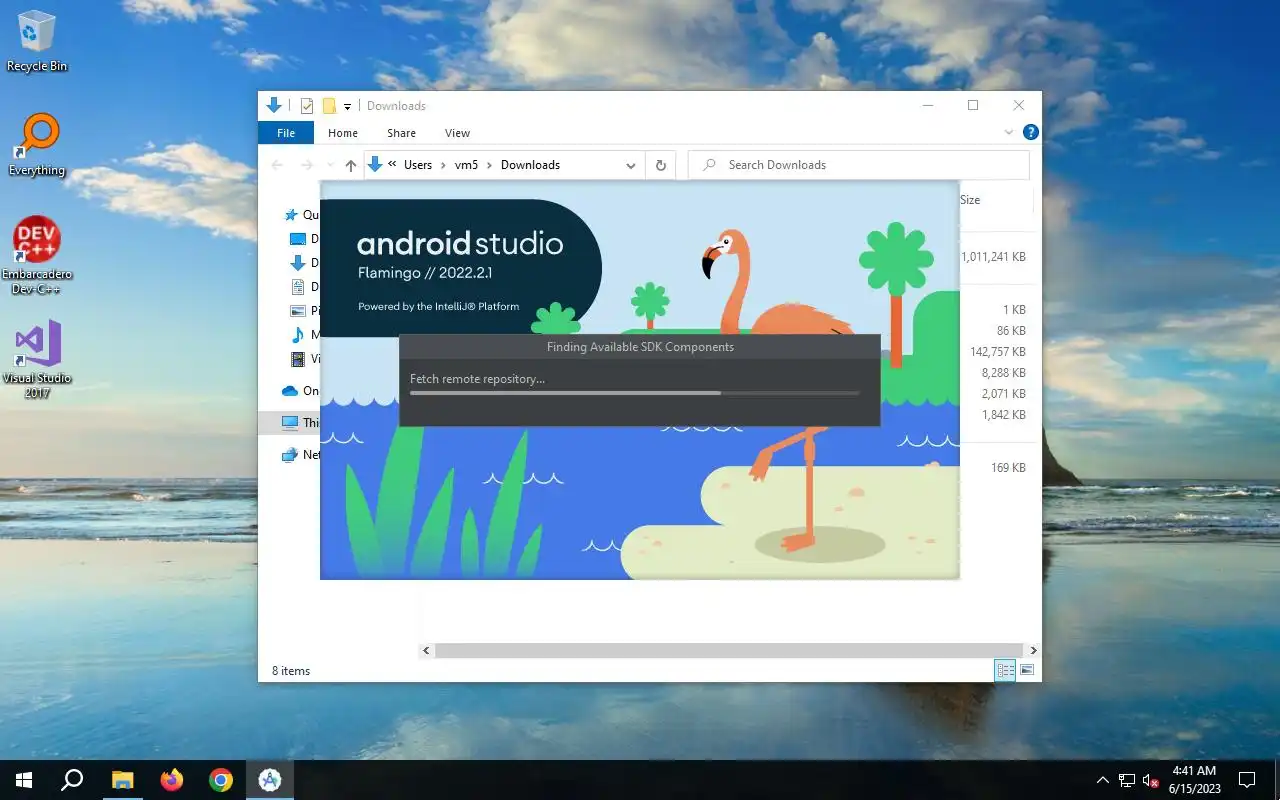Open taskbar Search magnifier

pos(72,780)
